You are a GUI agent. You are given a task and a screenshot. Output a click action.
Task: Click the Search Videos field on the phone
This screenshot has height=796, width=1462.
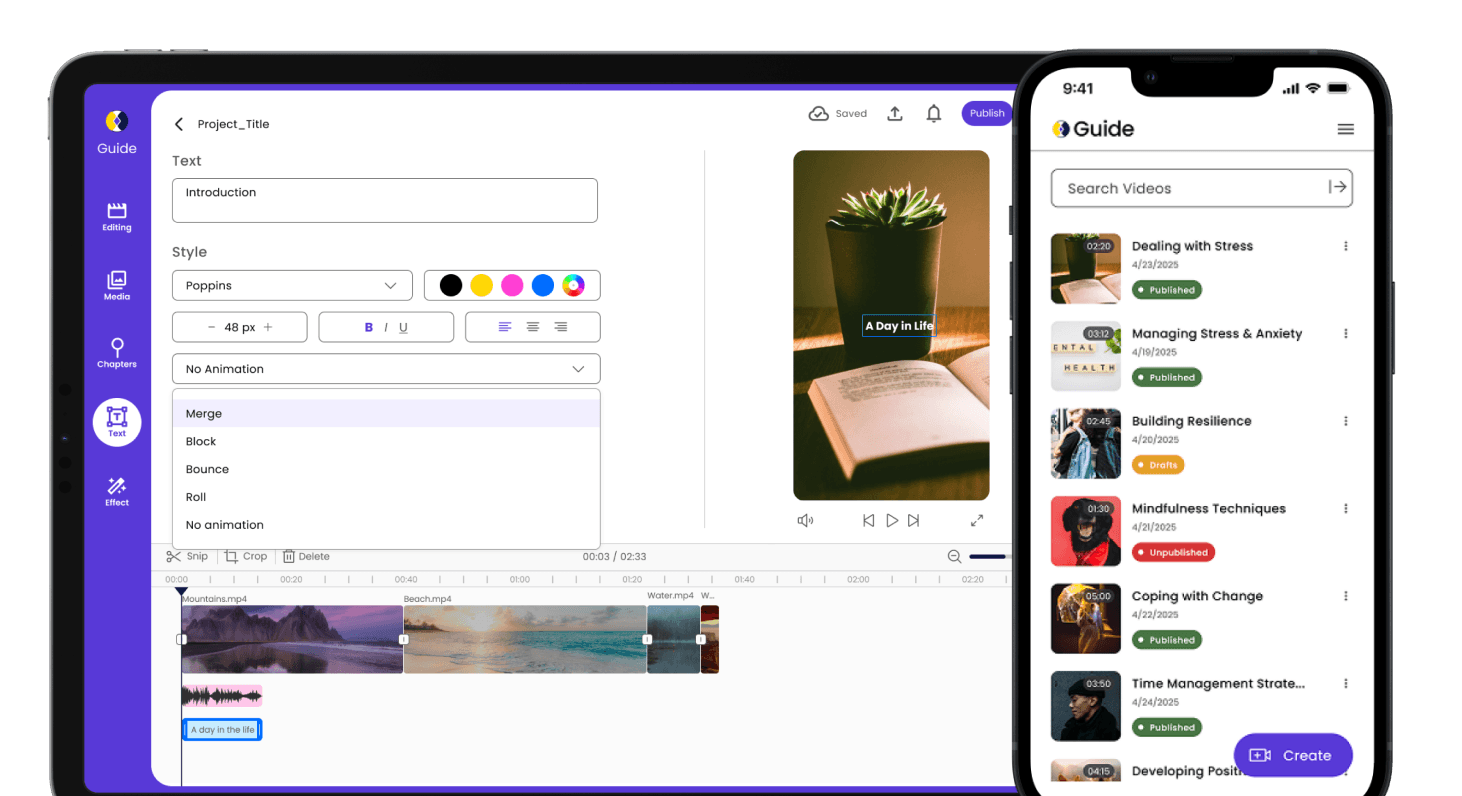[x=1202, y=188]
